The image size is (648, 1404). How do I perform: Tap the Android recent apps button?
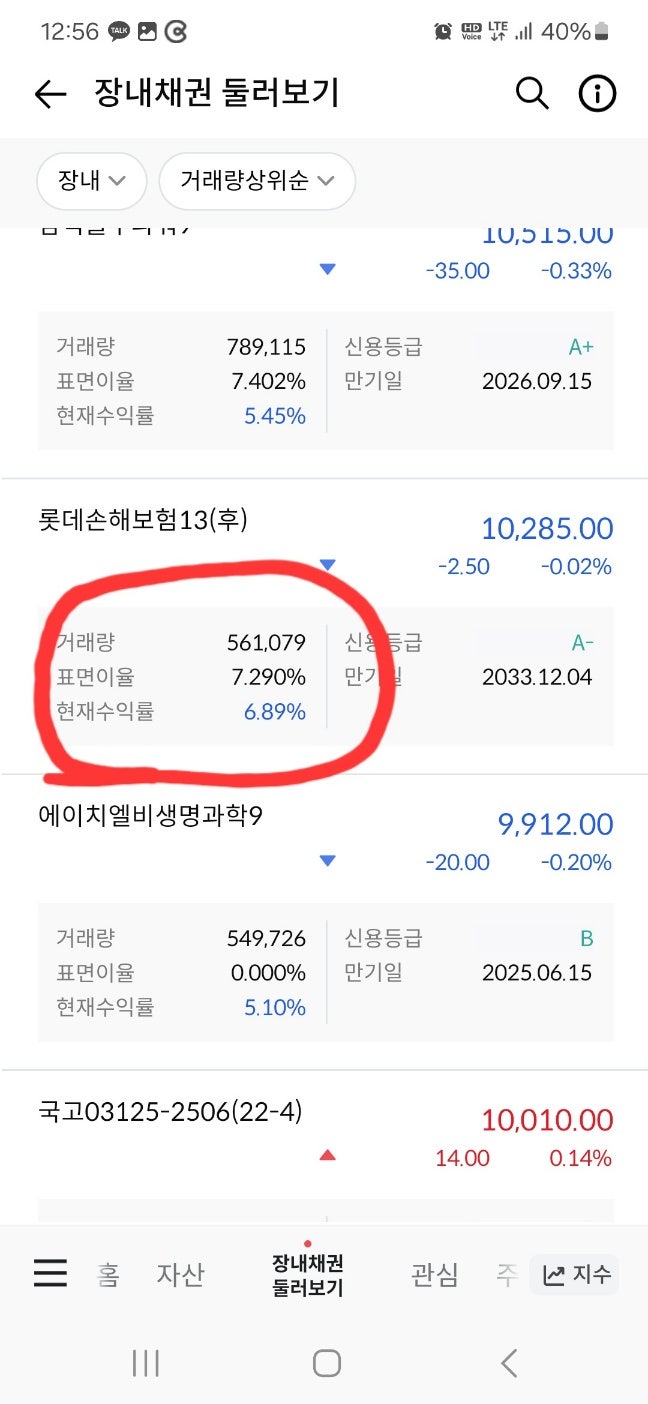(146, 1363)
